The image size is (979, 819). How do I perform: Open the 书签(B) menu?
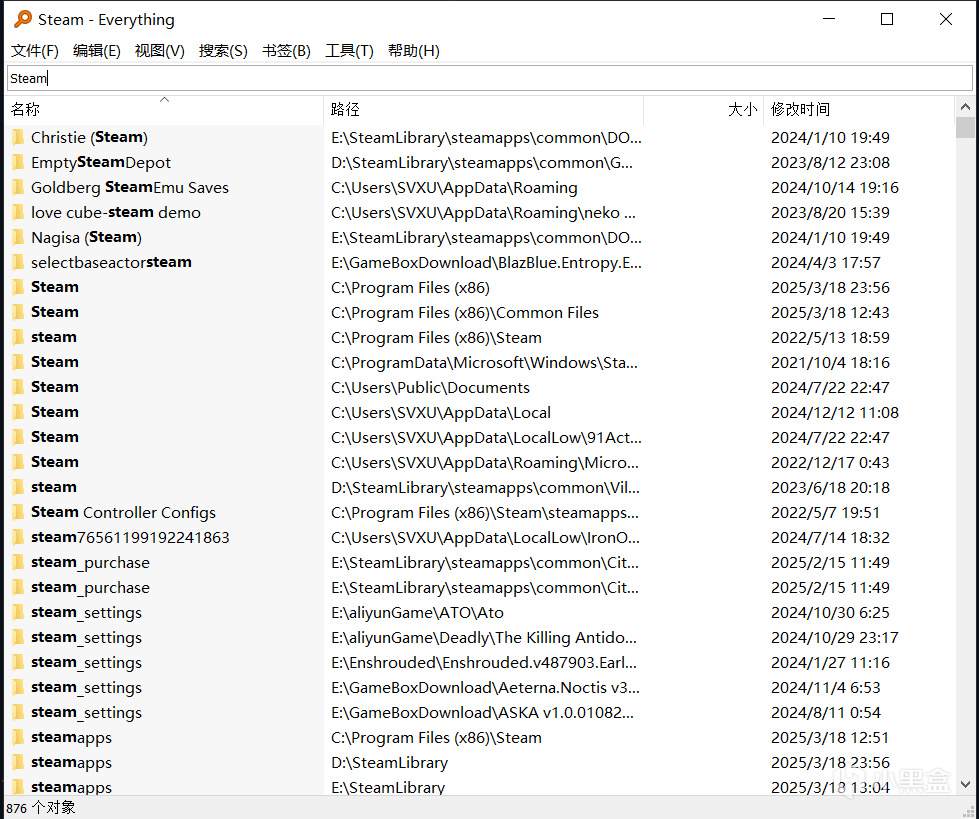[x=286, y=51]
